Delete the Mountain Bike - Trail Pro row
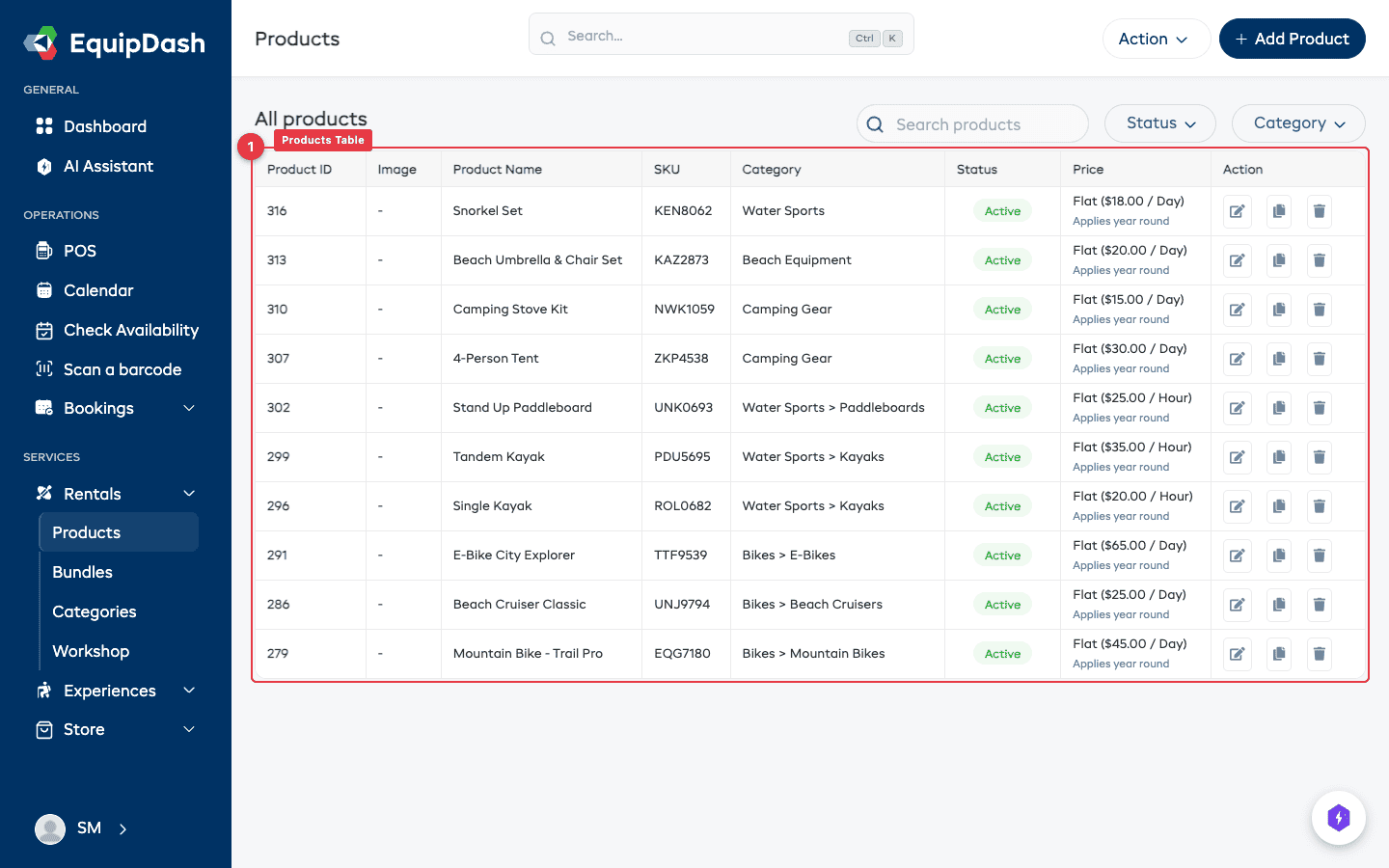 [1319, 654]
